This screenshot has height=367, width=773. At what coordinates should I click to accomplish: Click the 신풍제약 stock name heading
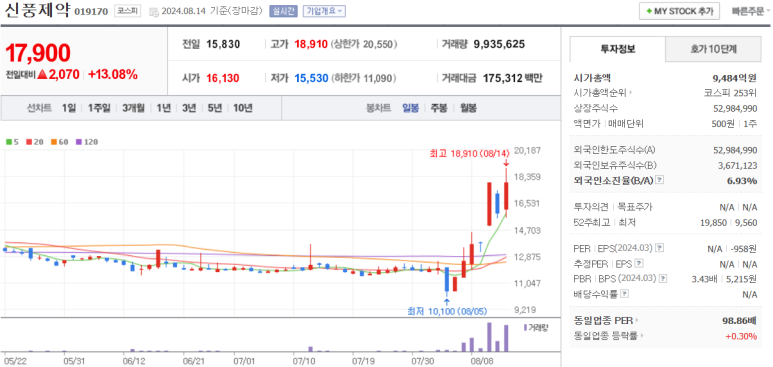(36, 10)
